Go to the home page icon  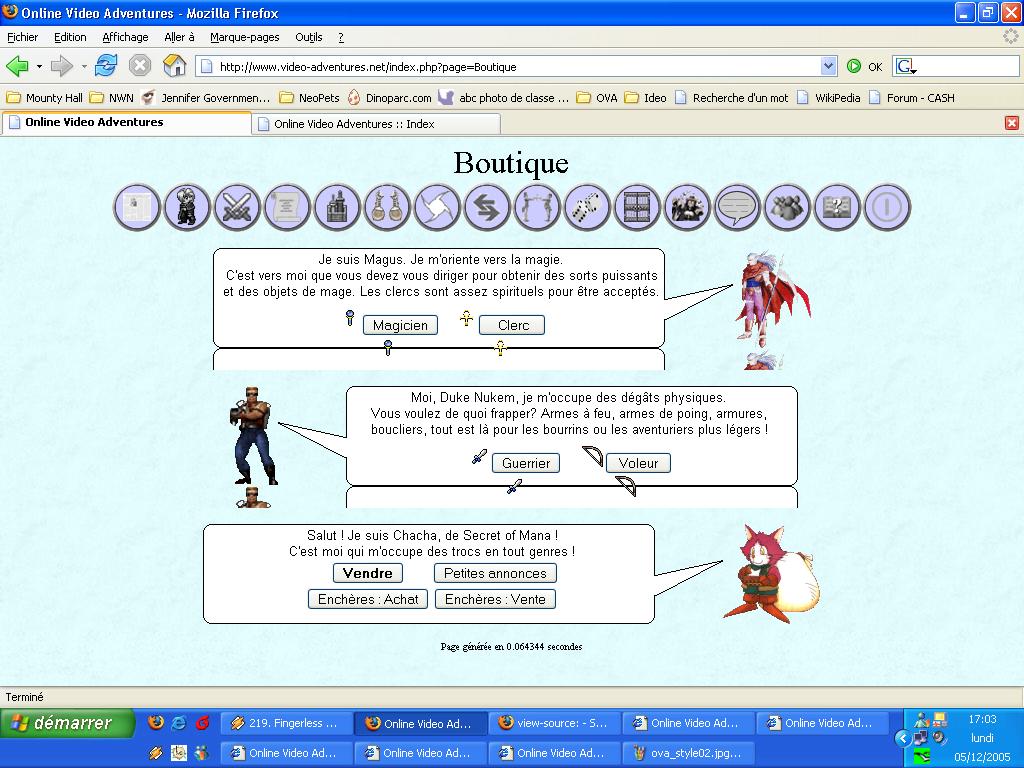point(174,65)
